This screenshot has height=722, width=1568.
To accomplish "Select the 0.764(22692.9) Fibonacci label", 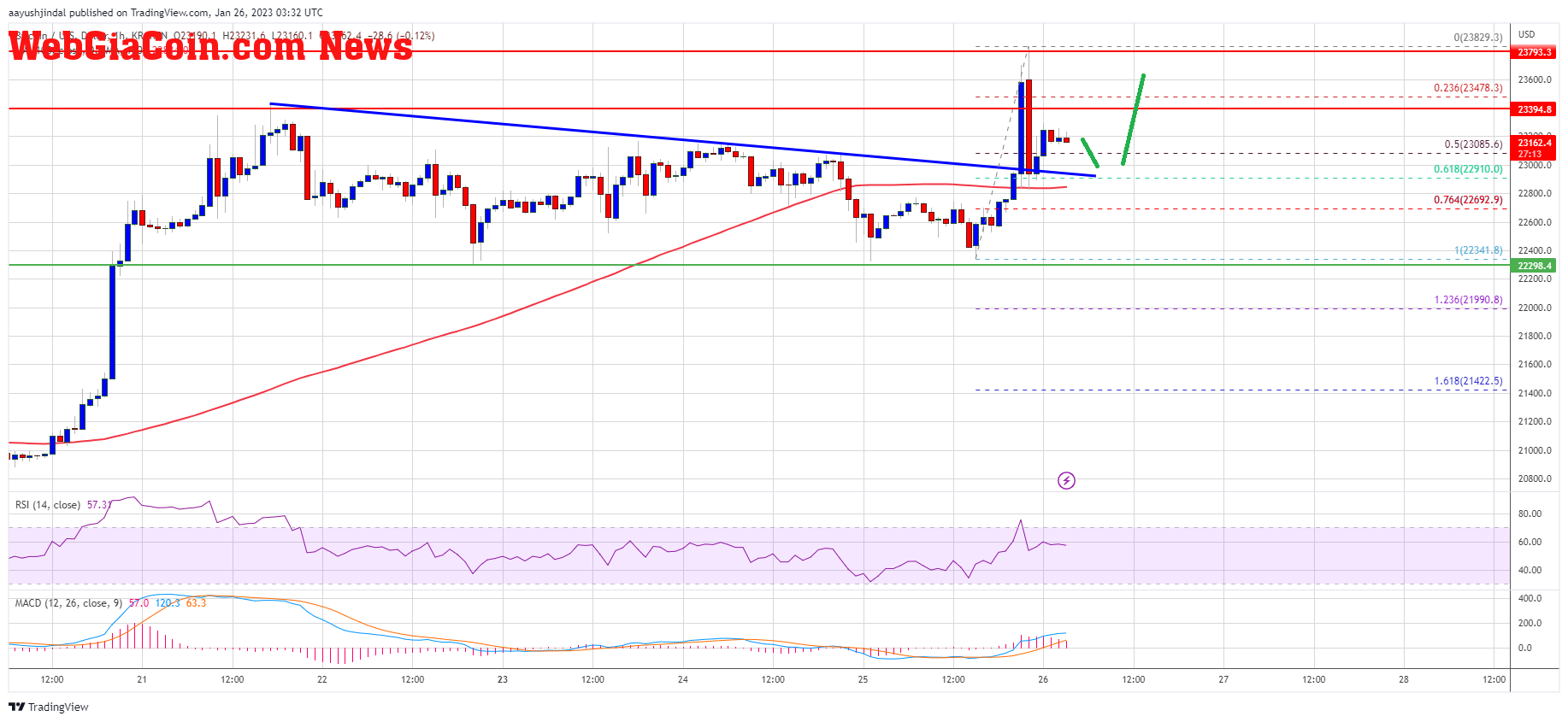I will (1468, 200).
